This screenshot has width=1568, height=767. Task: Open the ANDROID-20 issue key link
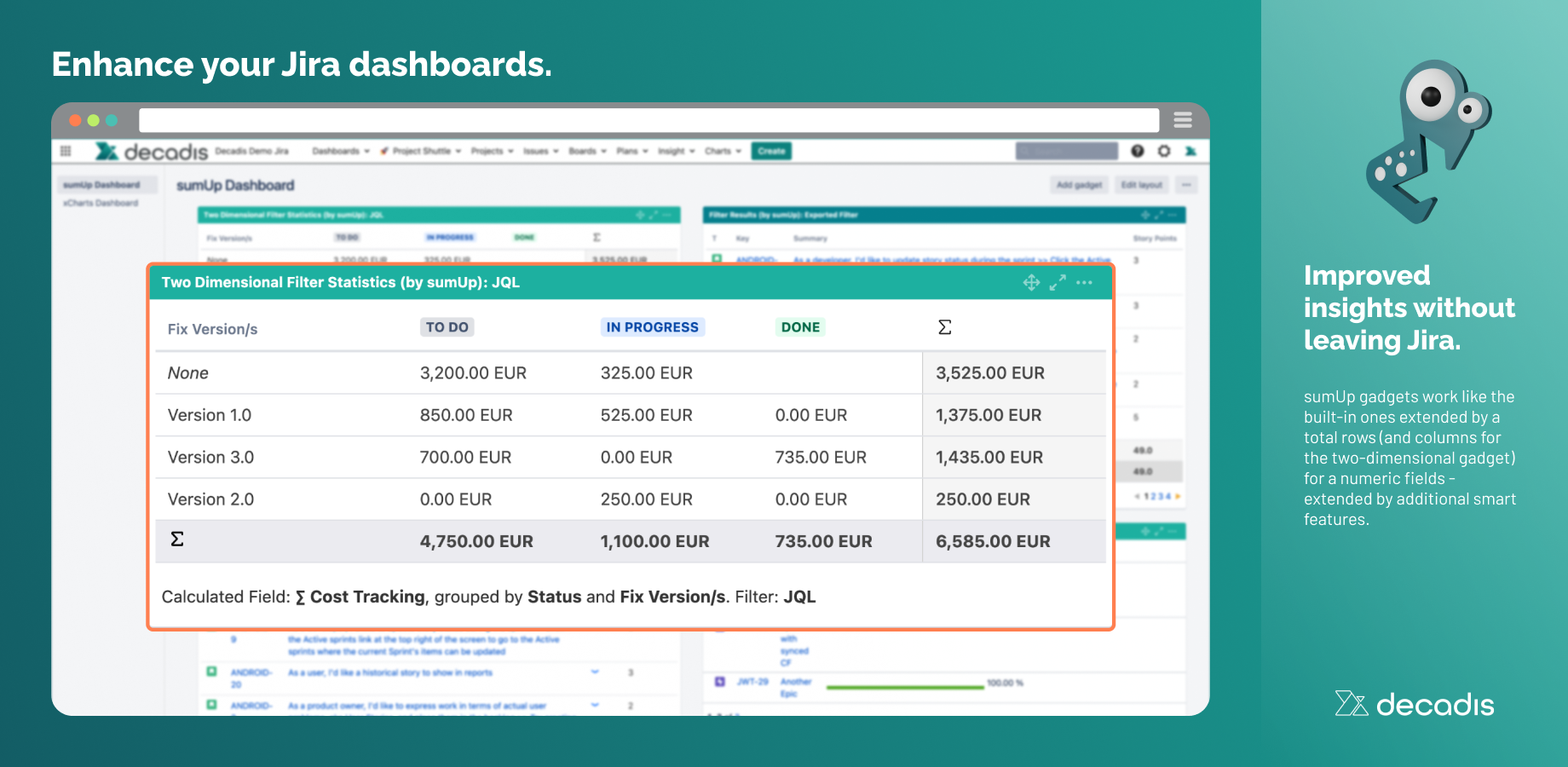point(251,678)
